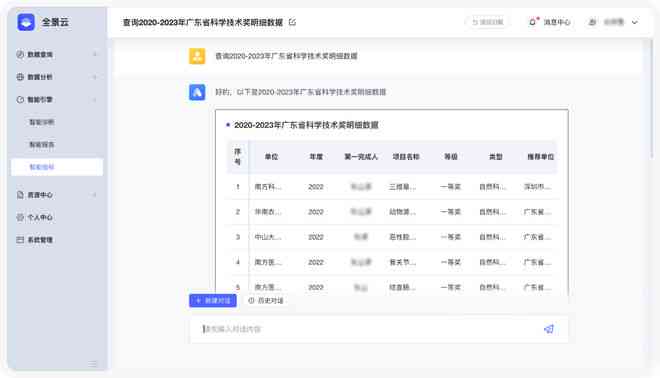
Task: Click the 数智分析 sidebar icon
Action: click(20, 77)
